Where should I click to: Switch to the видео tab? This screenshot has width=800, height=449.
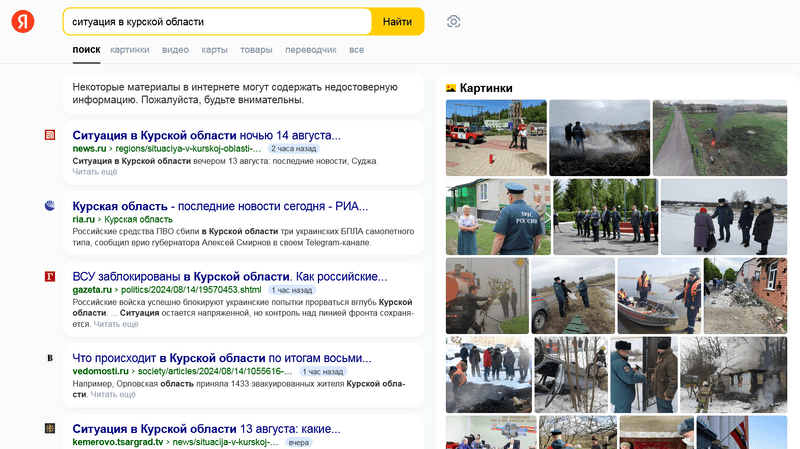pyautogui.click(x=175, y=49)
